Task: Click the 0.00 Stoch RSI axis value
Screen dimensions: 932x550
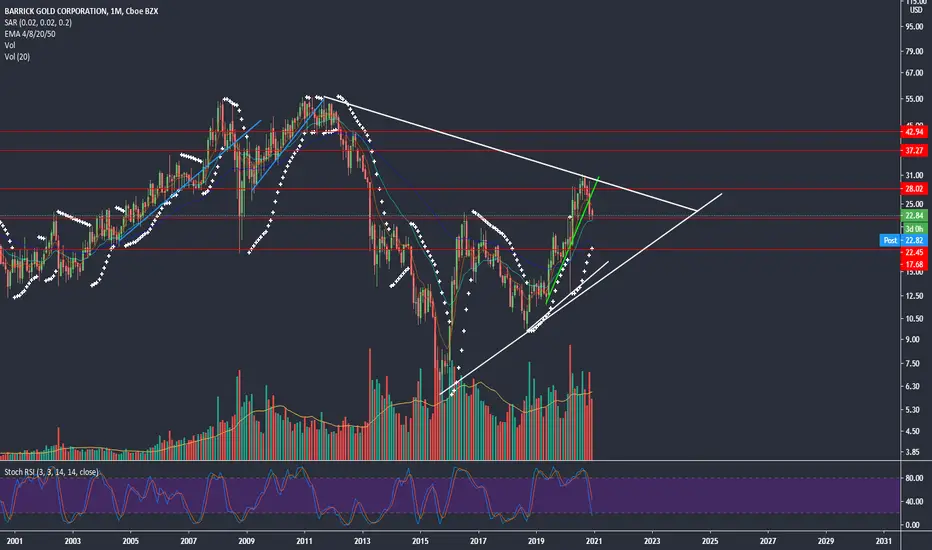Action: [x=914, y=525]
